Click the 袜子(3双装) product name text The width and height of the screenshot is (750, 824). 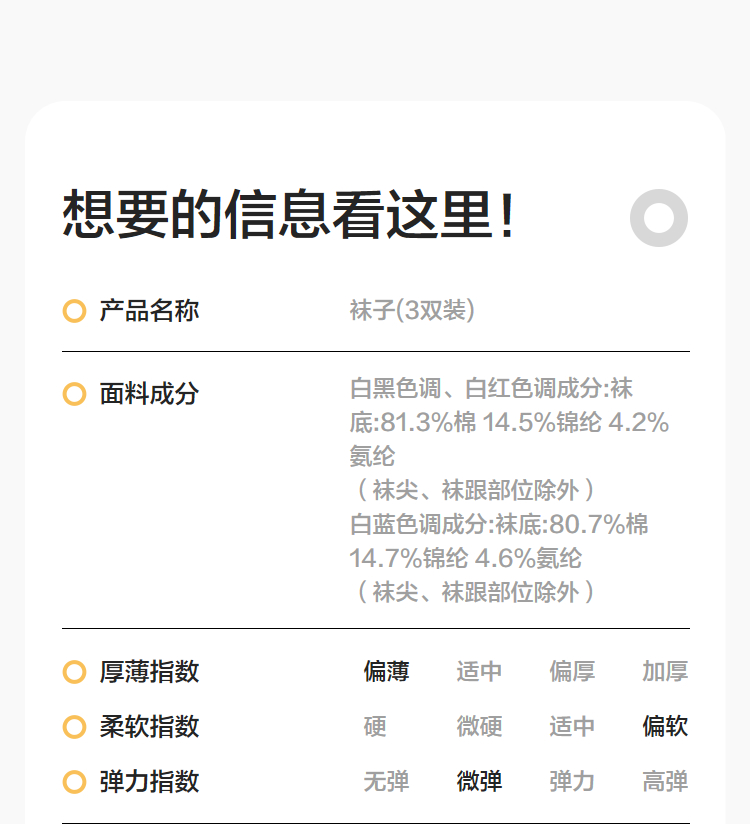tap(412, 311)
